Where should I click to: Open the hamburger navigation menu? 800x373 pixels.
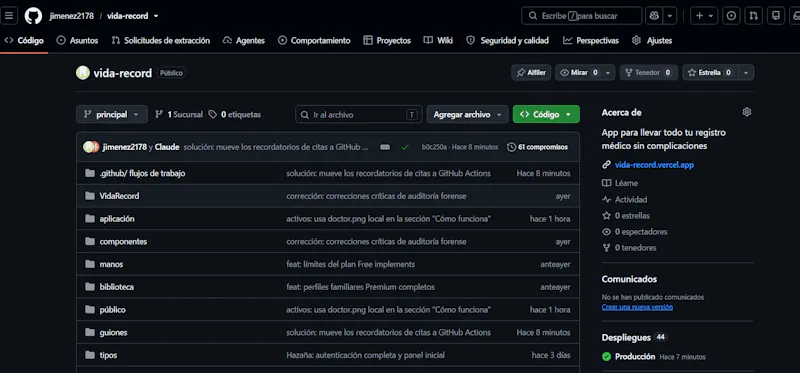pos(9,16)
